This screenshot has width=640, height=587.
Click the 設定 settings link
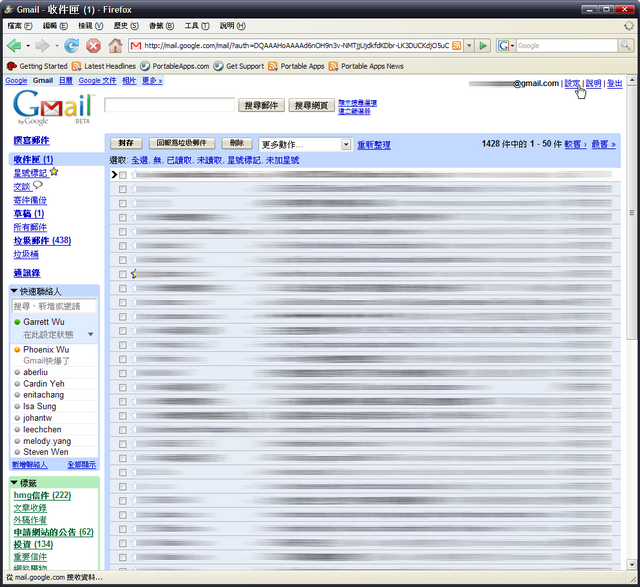(x=572, y=83)
